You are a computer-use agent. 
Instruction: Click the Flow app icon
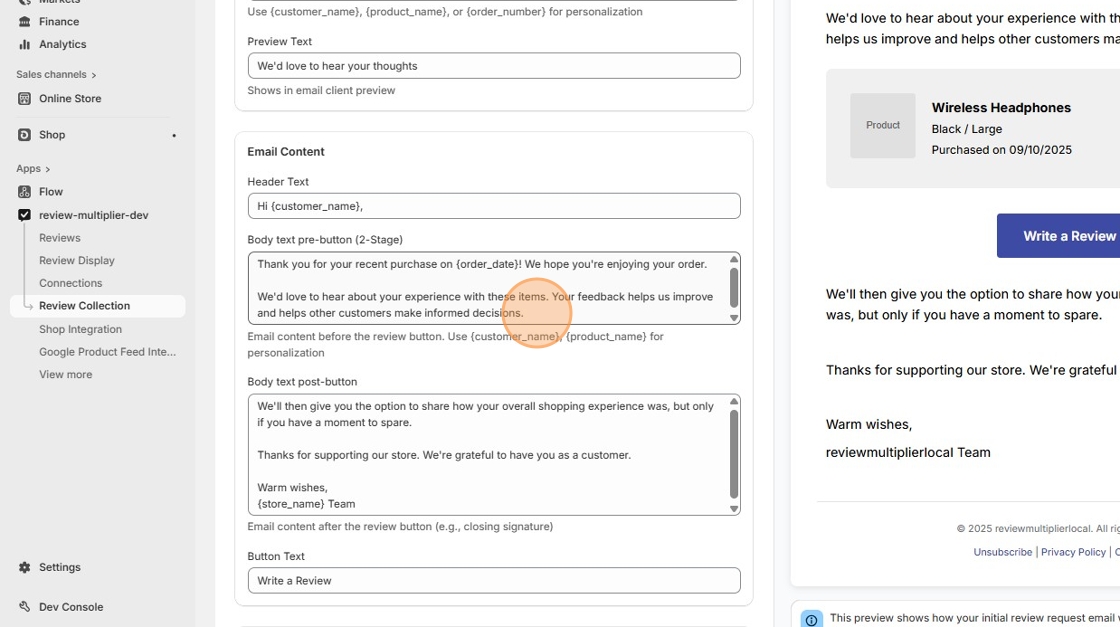click(24, 192)
